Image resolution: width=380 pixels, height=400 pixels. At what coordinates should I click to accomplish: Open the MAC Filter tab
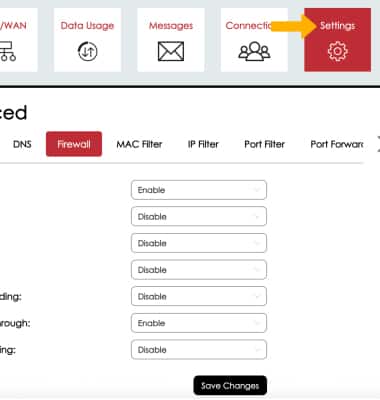click(139, 144)
